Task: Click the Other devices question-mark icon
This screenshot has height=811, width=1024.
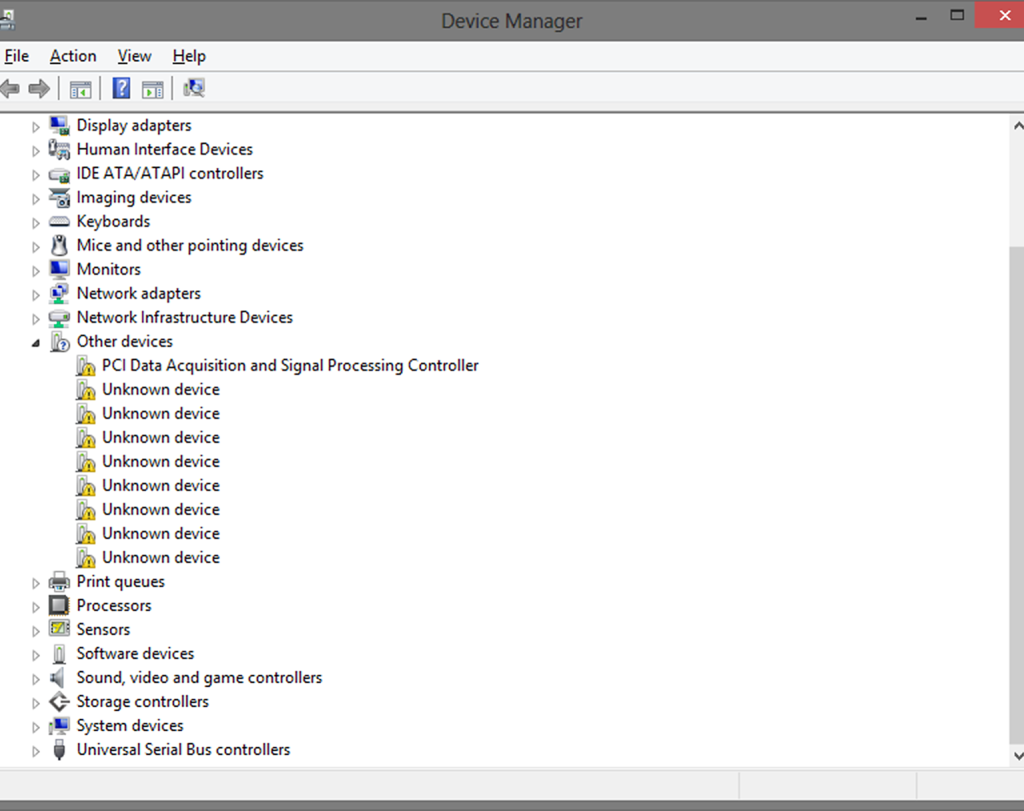Action: tap(59, 342)
